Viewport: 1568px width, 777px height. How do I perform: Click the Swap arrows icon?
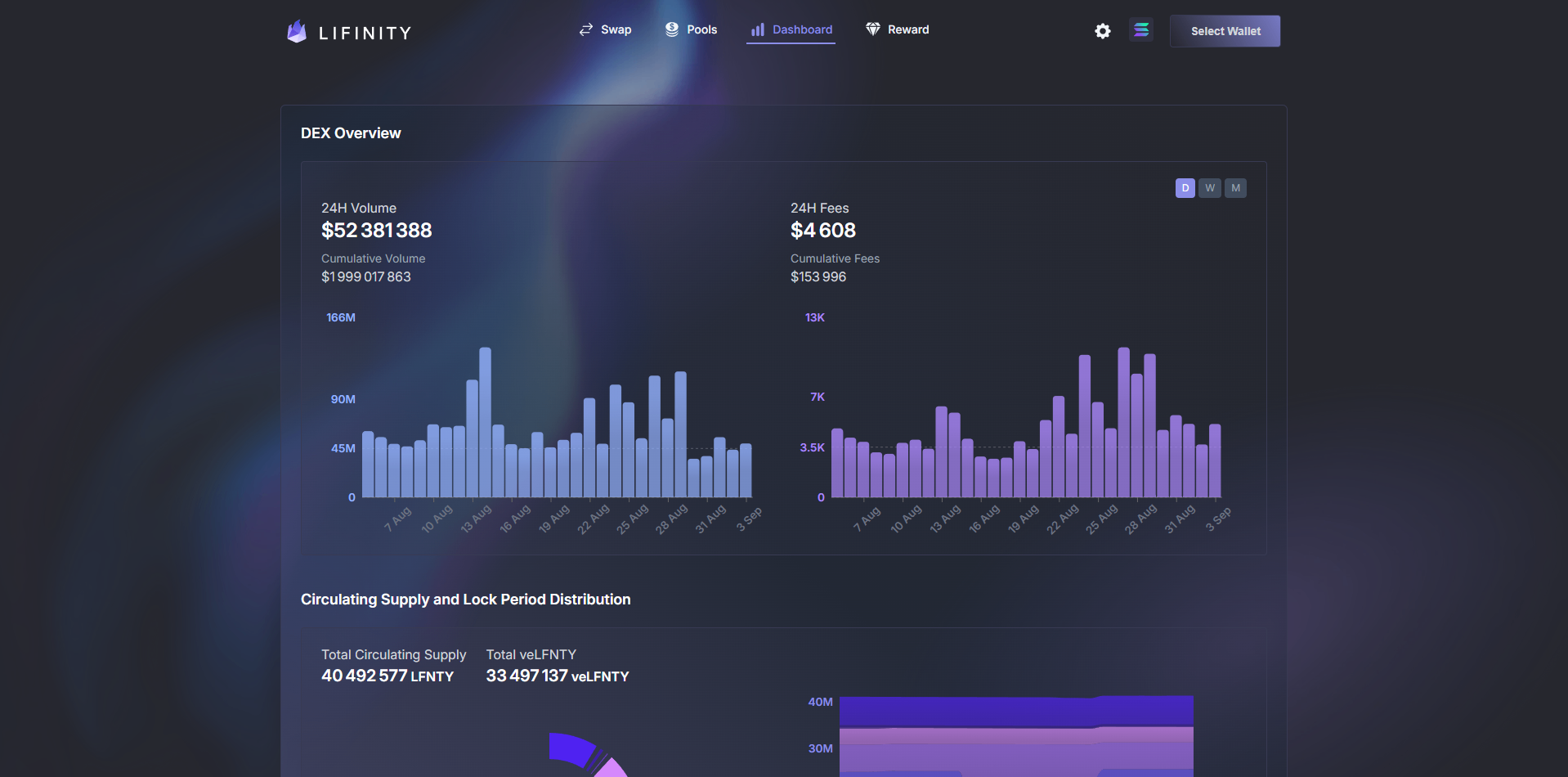585,29
